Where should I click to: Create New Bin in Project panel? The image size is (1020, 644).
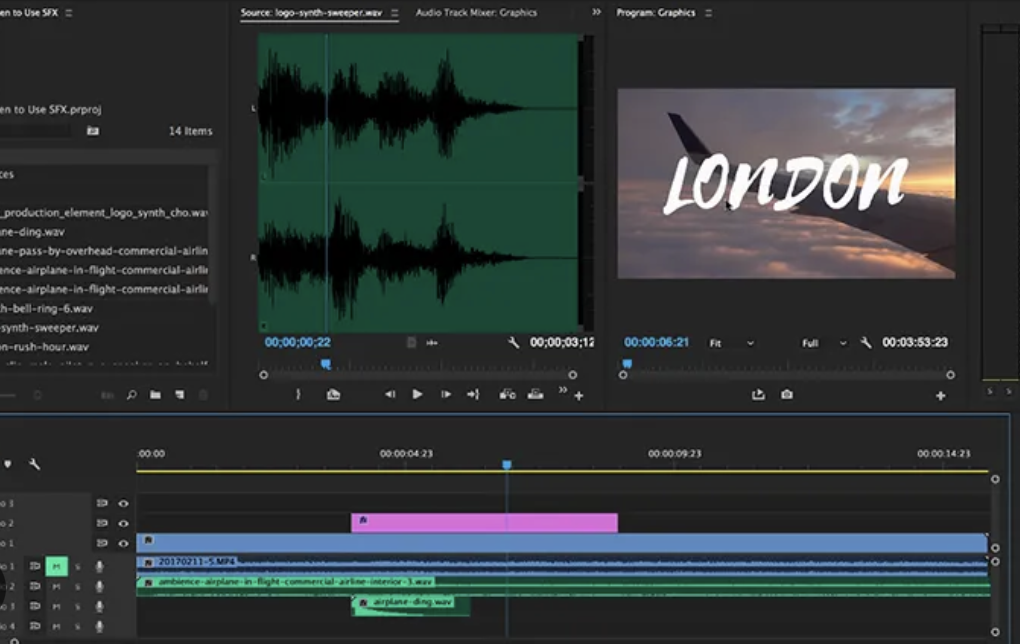(x=155, y=395)
